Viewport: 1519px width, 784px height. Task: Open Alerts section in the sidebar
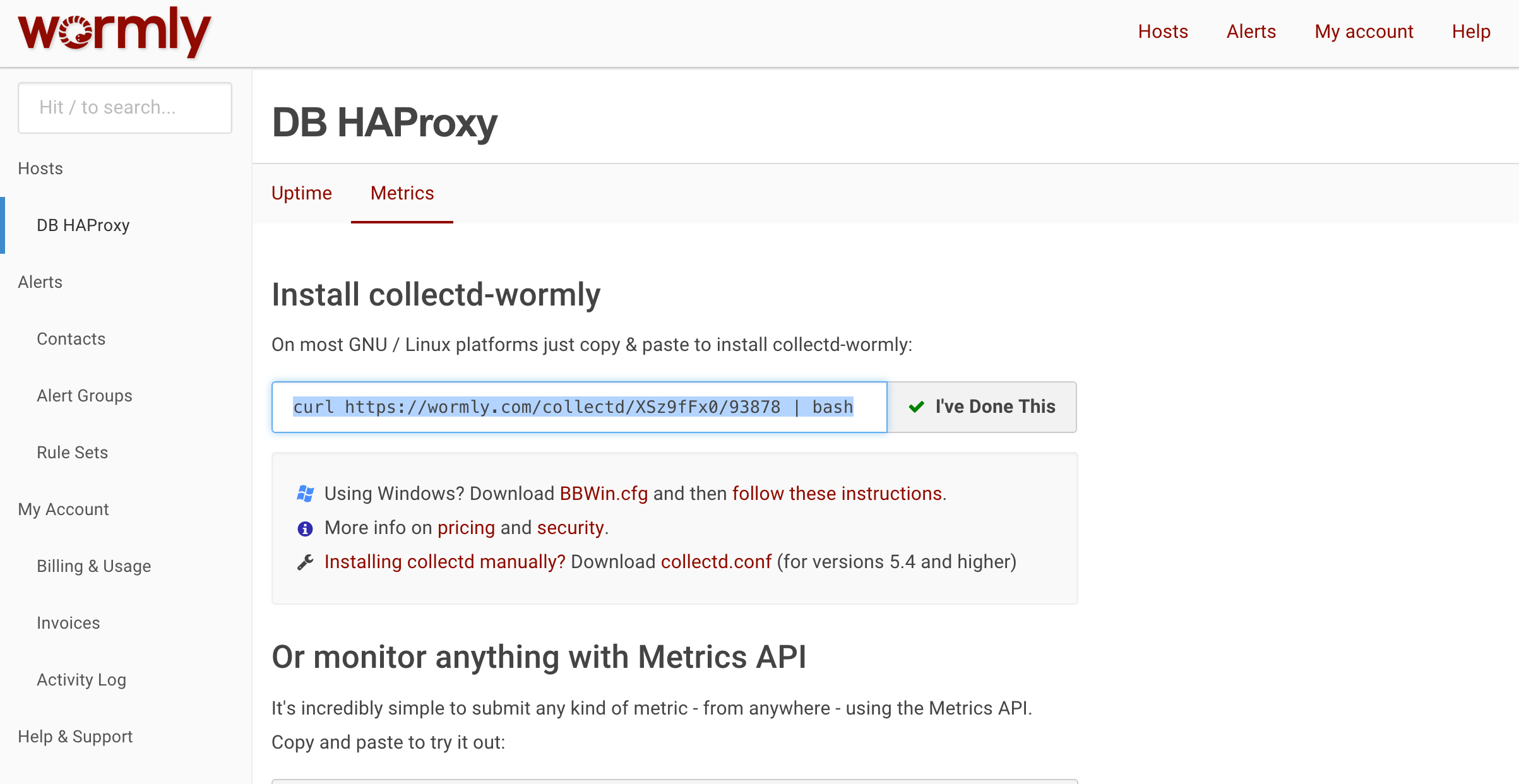(x=39, y=282)
